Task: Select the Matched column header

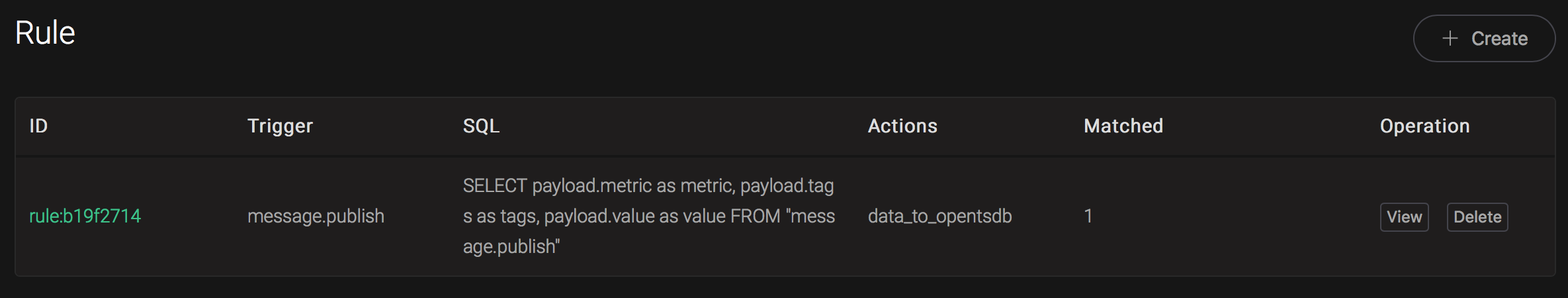Action: tap(1123, 126)
